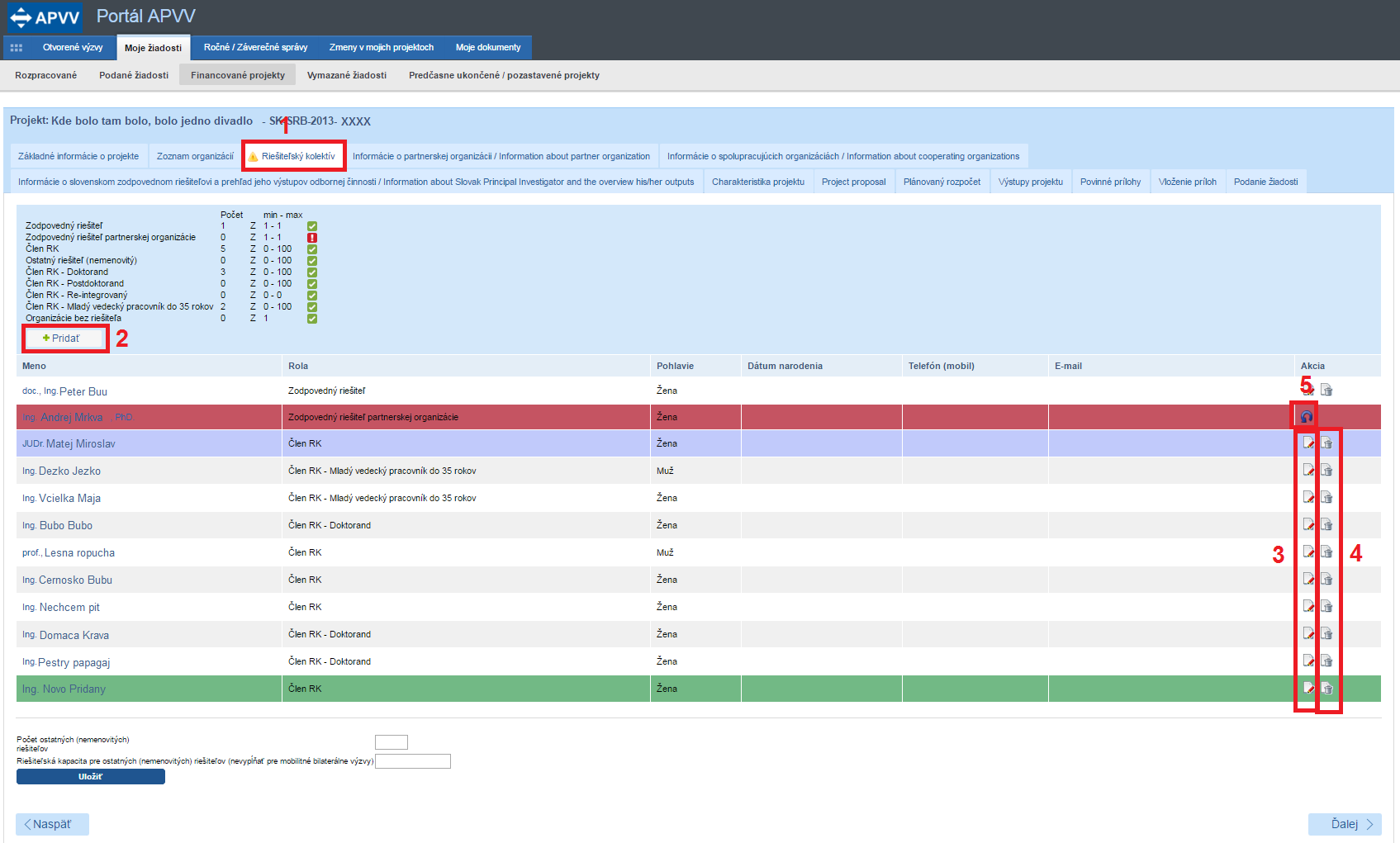This screenshot has width=1400, height=843.
Task: Delete Domaca Krava entry
Action: (1326, 633)
